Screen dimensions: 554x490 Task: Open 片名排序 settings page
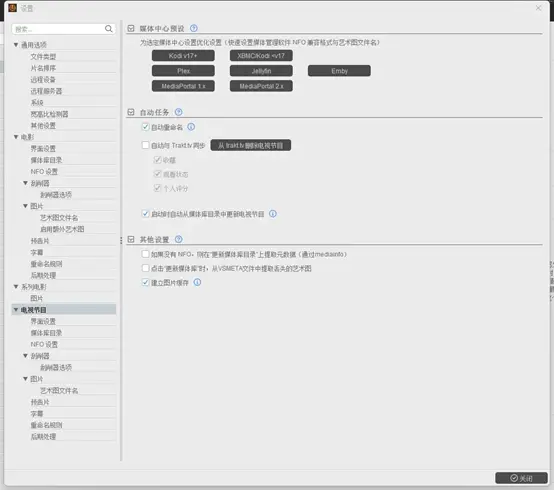43,68
